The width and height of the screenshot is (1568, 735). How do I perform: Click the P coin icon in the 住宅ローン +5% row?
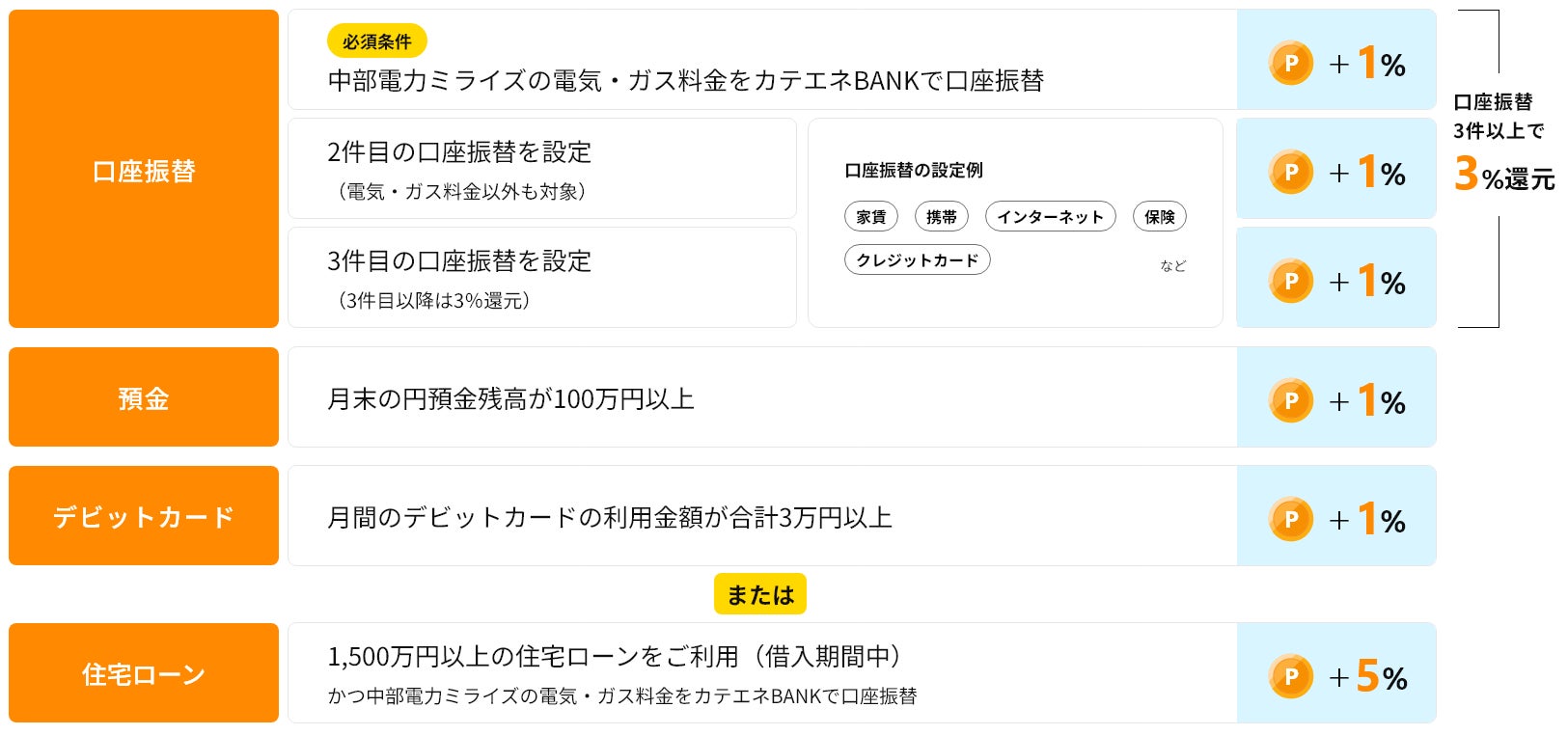1290,676
